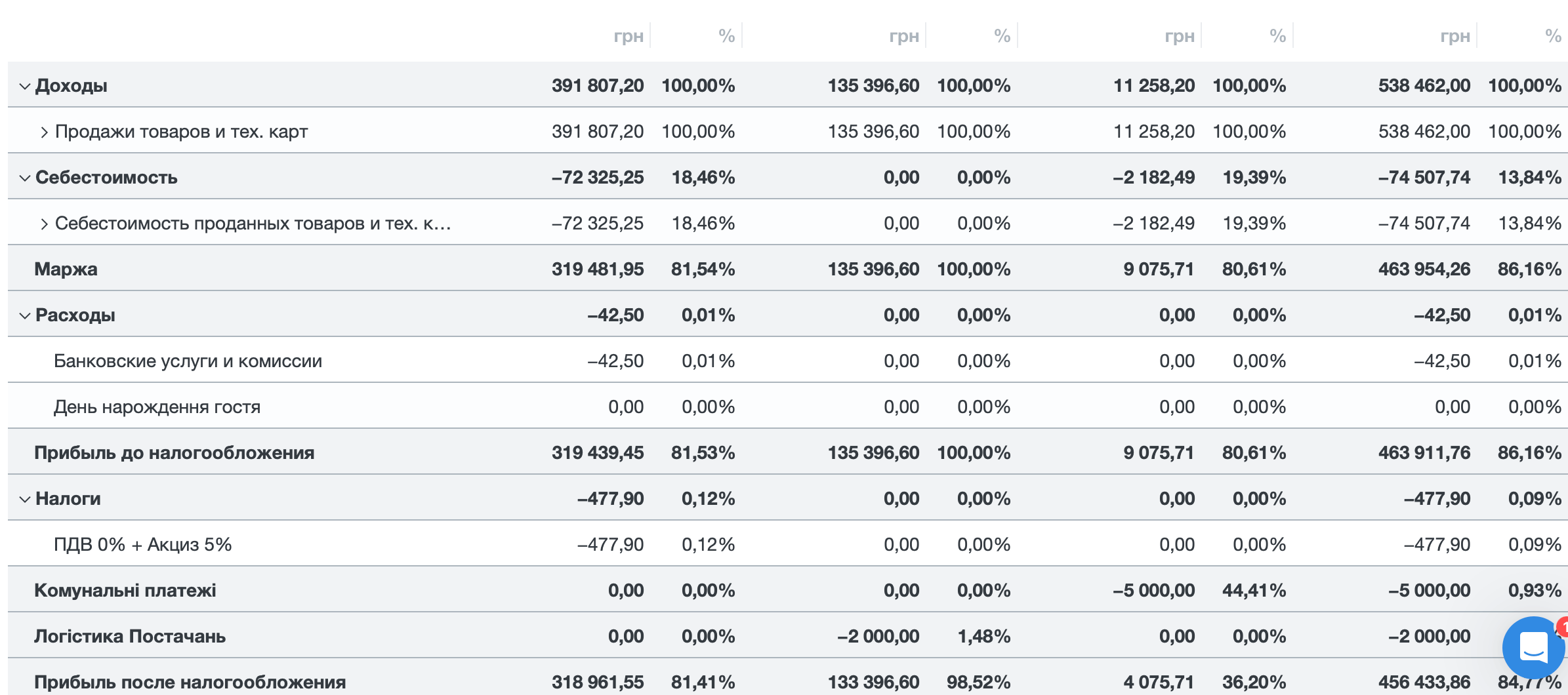This screenshot has height=695, width=1568.
Task: Click the red chat notification badge
Action: point(1563,627)
